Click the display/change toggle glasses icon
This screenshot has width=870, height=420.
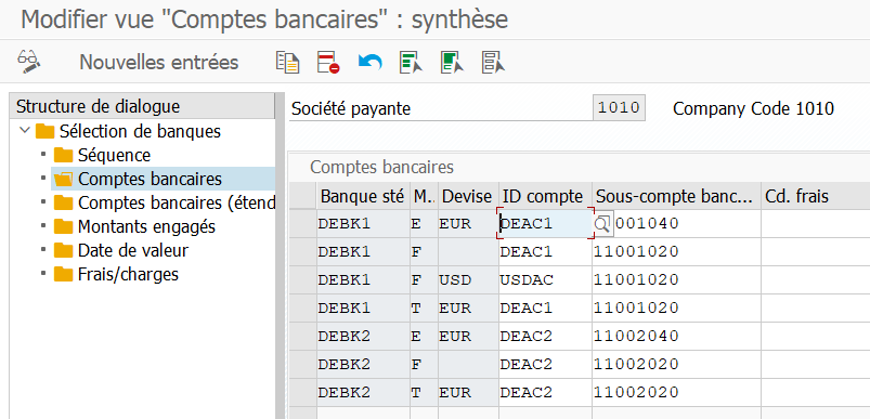click(x=27, y=62)
